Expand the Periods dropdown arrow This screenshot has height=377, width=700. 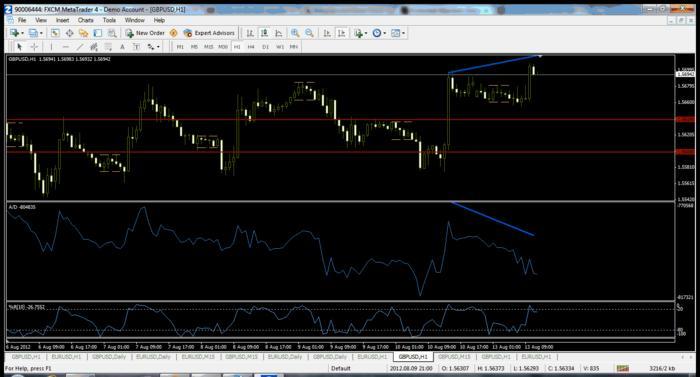[x=385, y=33]
